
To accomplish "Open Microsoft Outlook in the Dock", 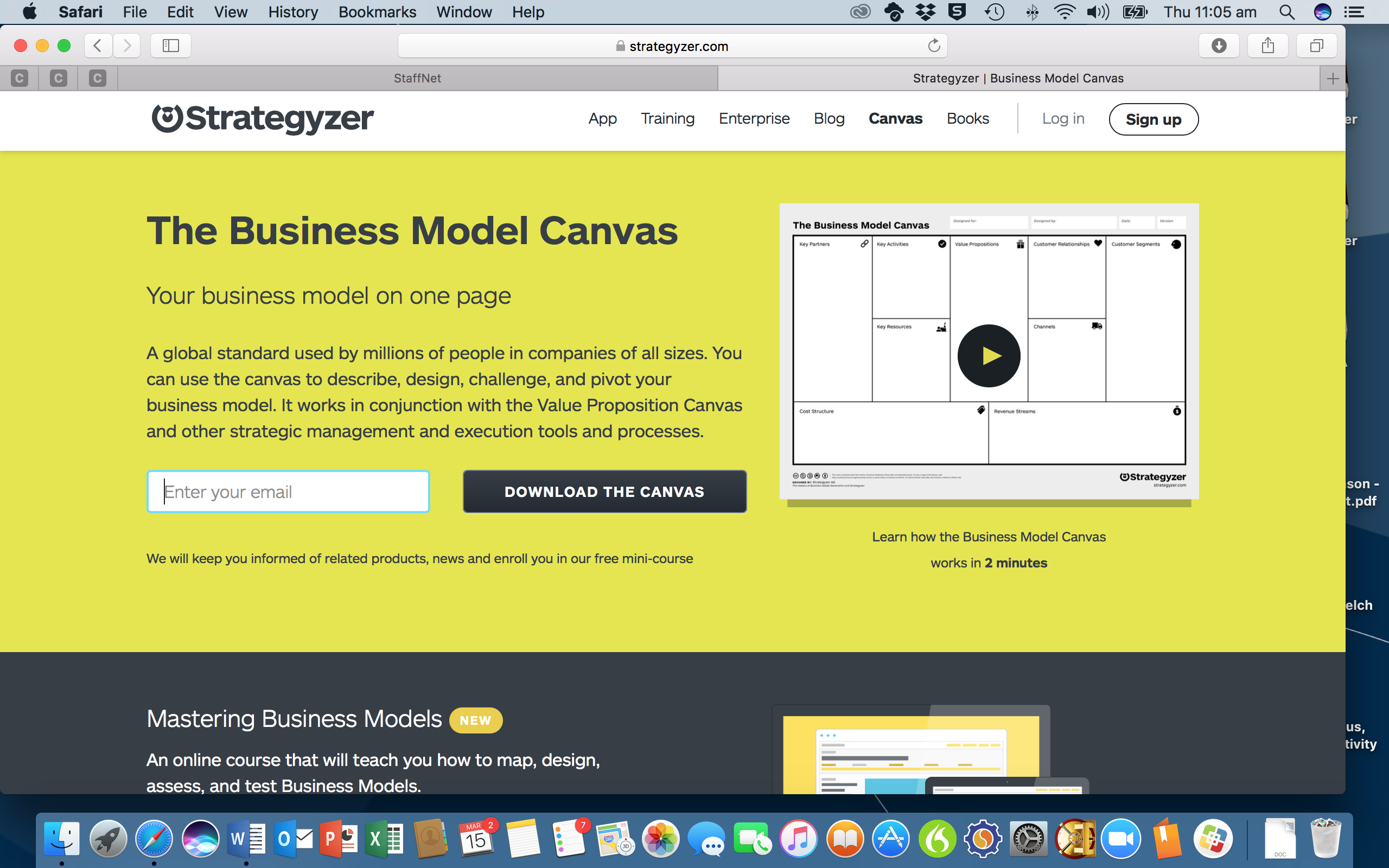I will pyautogui.click(x=293, y=838).
